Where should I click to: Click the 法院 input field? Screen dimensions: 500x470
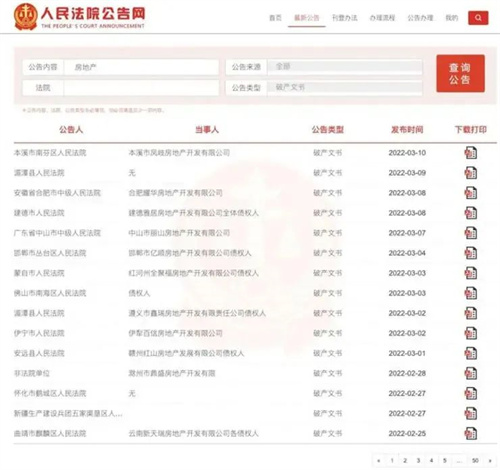tap(141, 88)
